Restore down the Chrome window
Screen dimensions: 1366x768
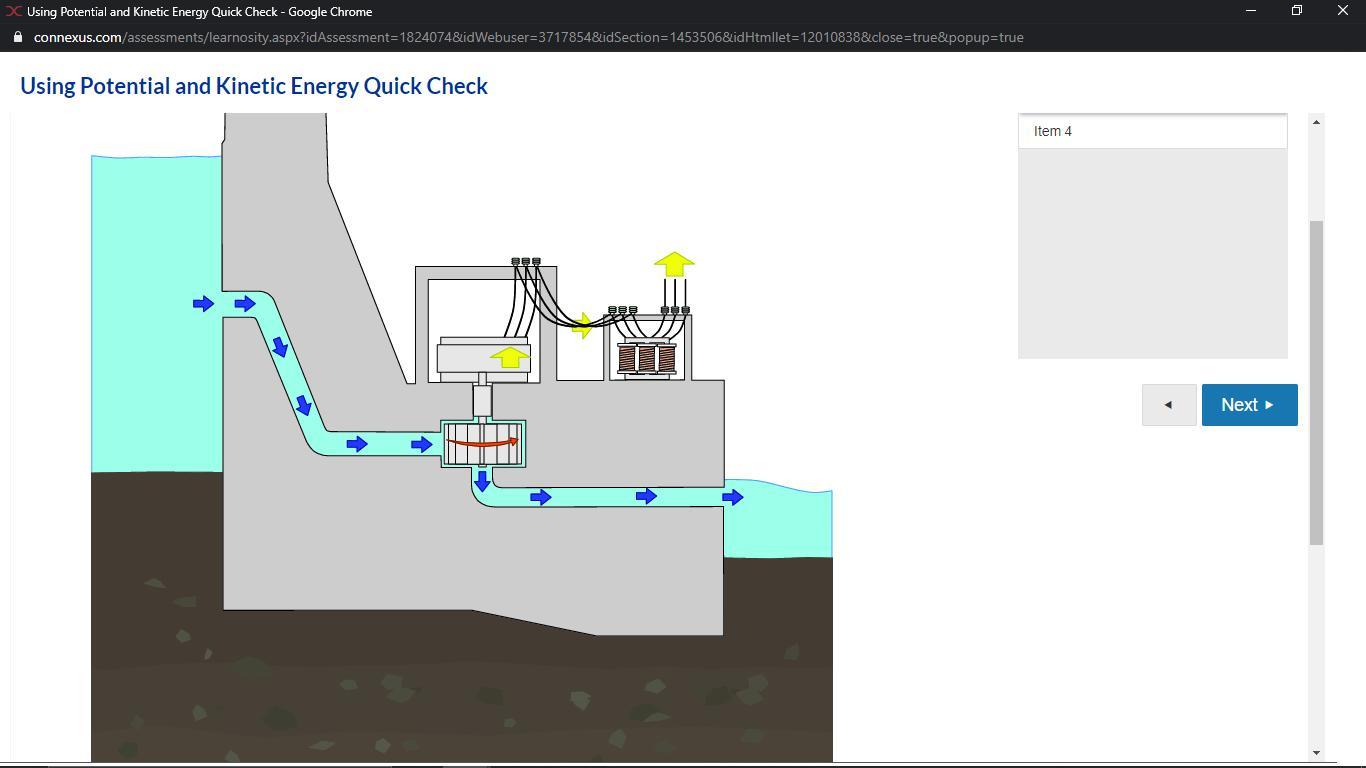pos(1296,11)
